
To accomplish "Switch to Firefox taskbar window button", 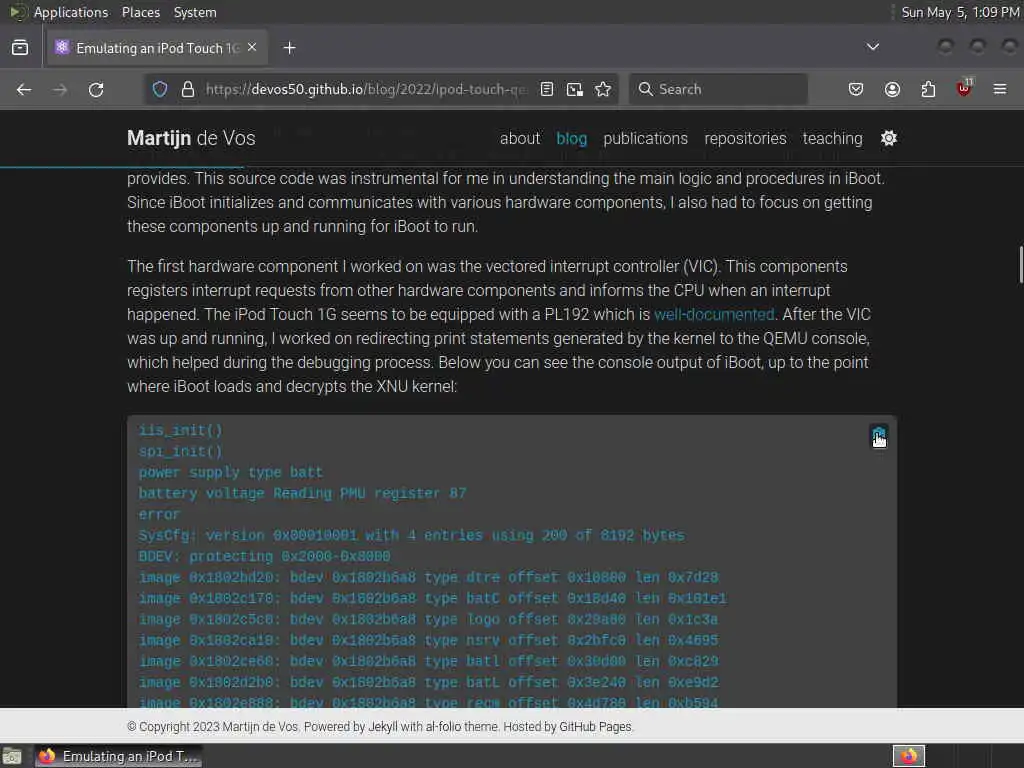I will [118, 756].
